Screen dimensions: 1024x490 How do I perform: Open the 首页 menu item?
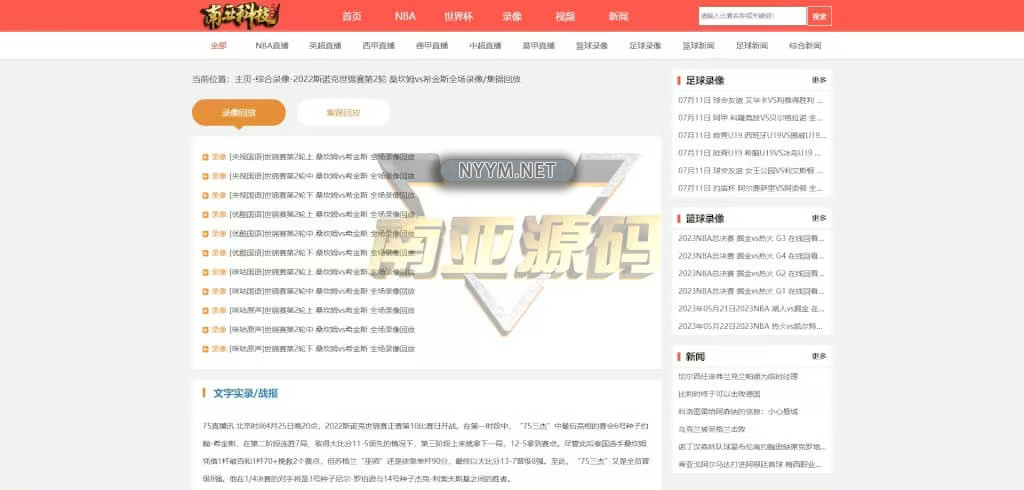click(351, 16)
